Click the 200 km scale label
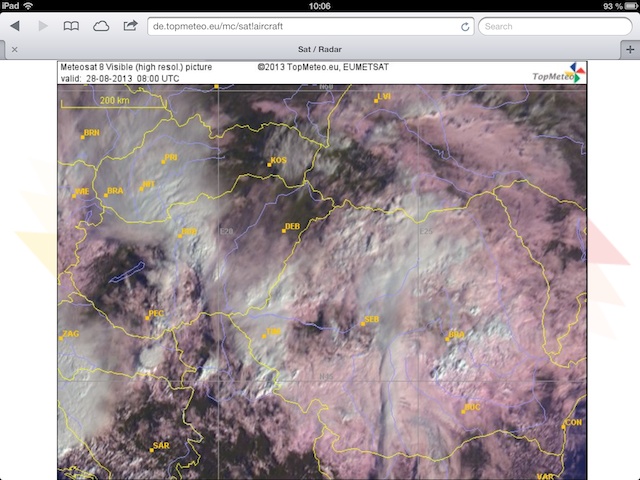The height and width of the screenshot is (480, 640). point(114,100)
